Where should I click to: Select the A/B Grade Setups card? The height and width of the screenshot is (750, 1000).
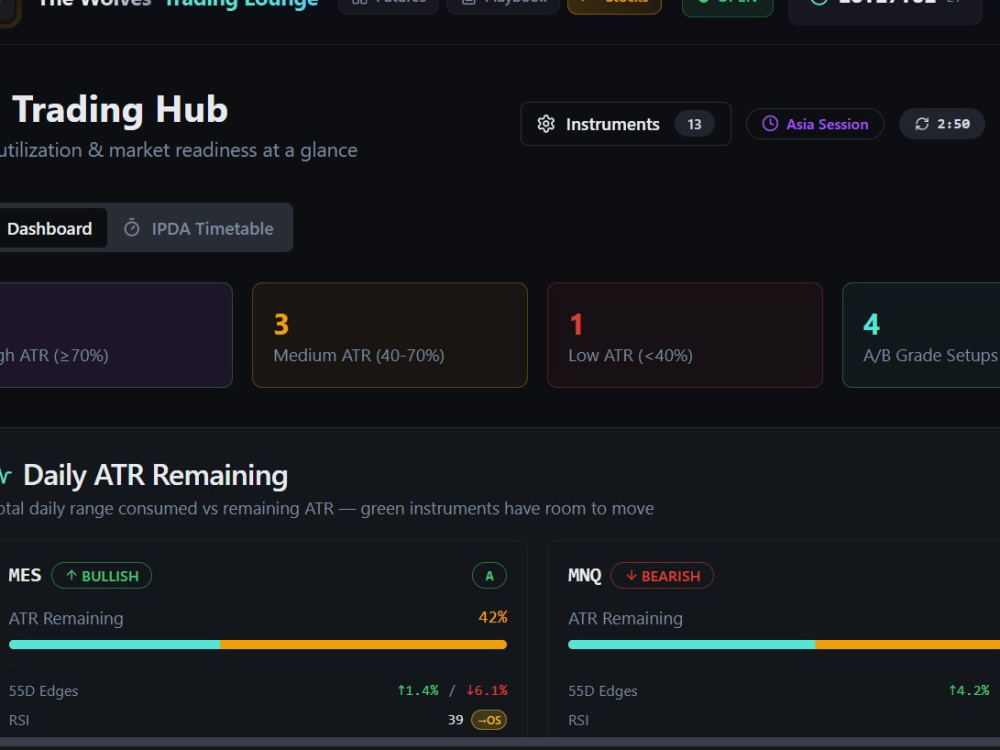922,335
